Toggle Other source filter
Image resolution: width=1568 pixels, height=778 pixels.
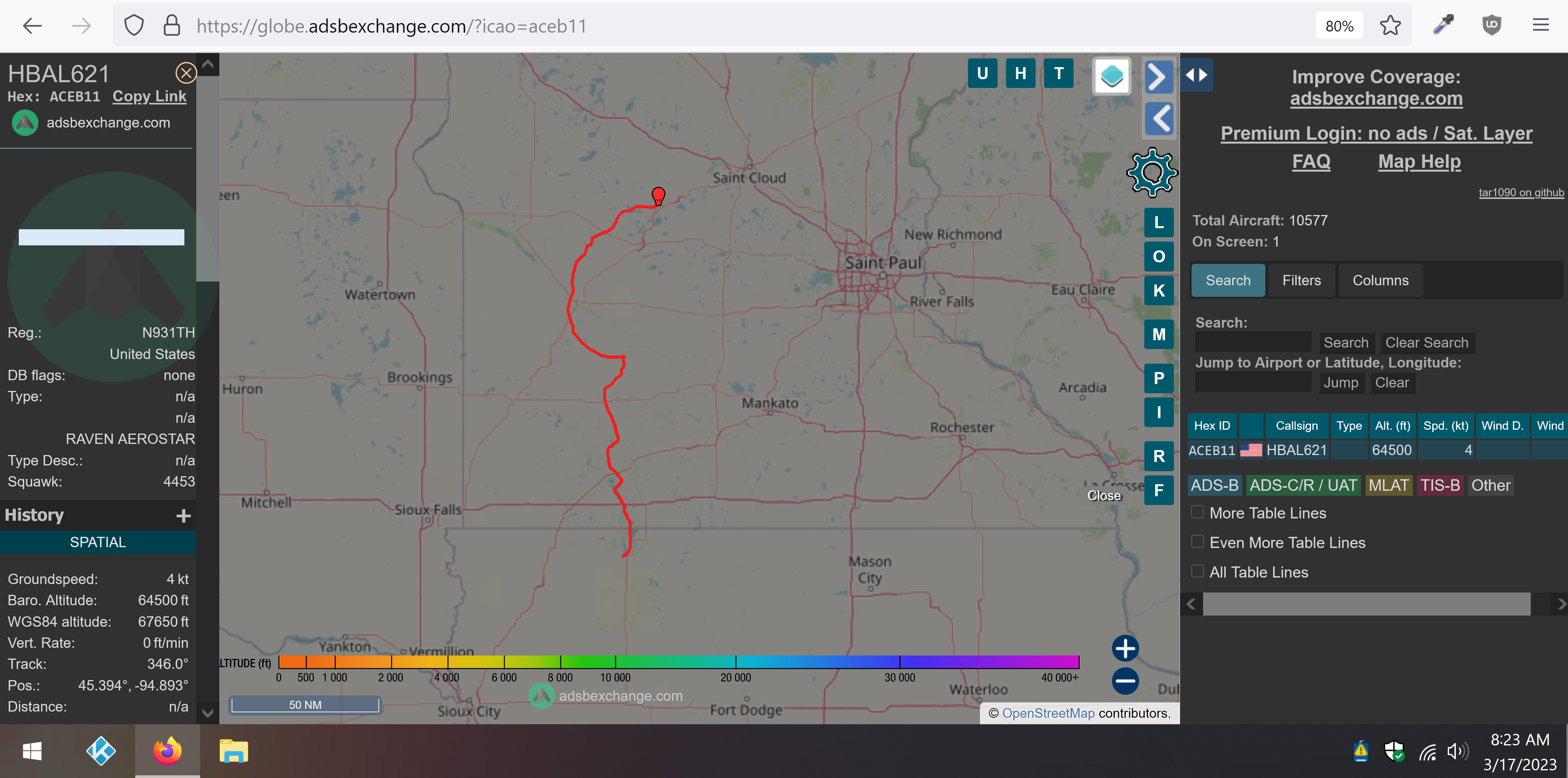pyautogui.click(x=1491, y=485)
